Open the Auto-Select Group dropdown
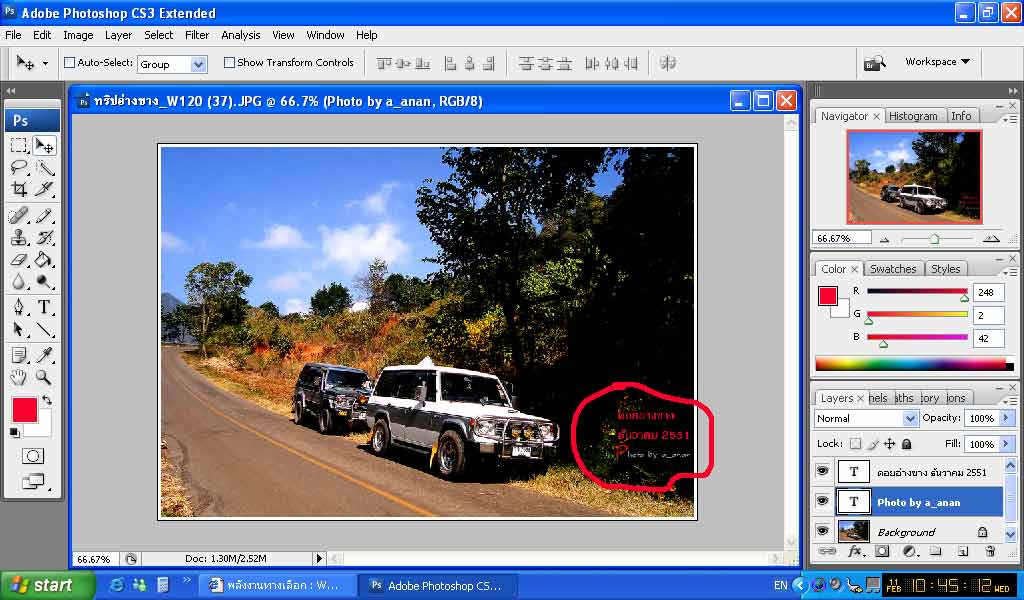This screenshot has height=600, width=1024. 172,64
